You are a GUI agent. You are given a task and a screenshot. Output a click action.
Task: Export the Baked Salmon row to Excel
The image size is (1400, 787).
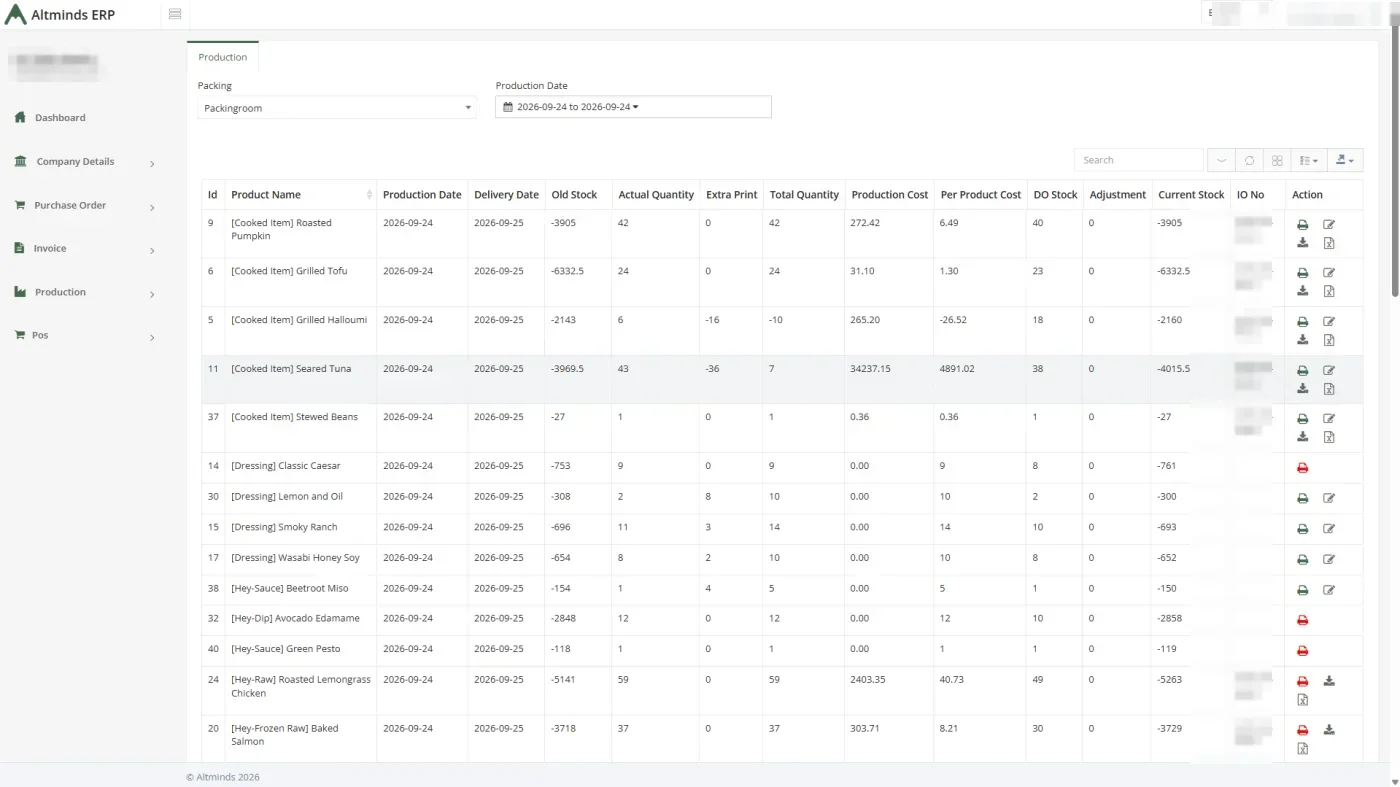1302,748
